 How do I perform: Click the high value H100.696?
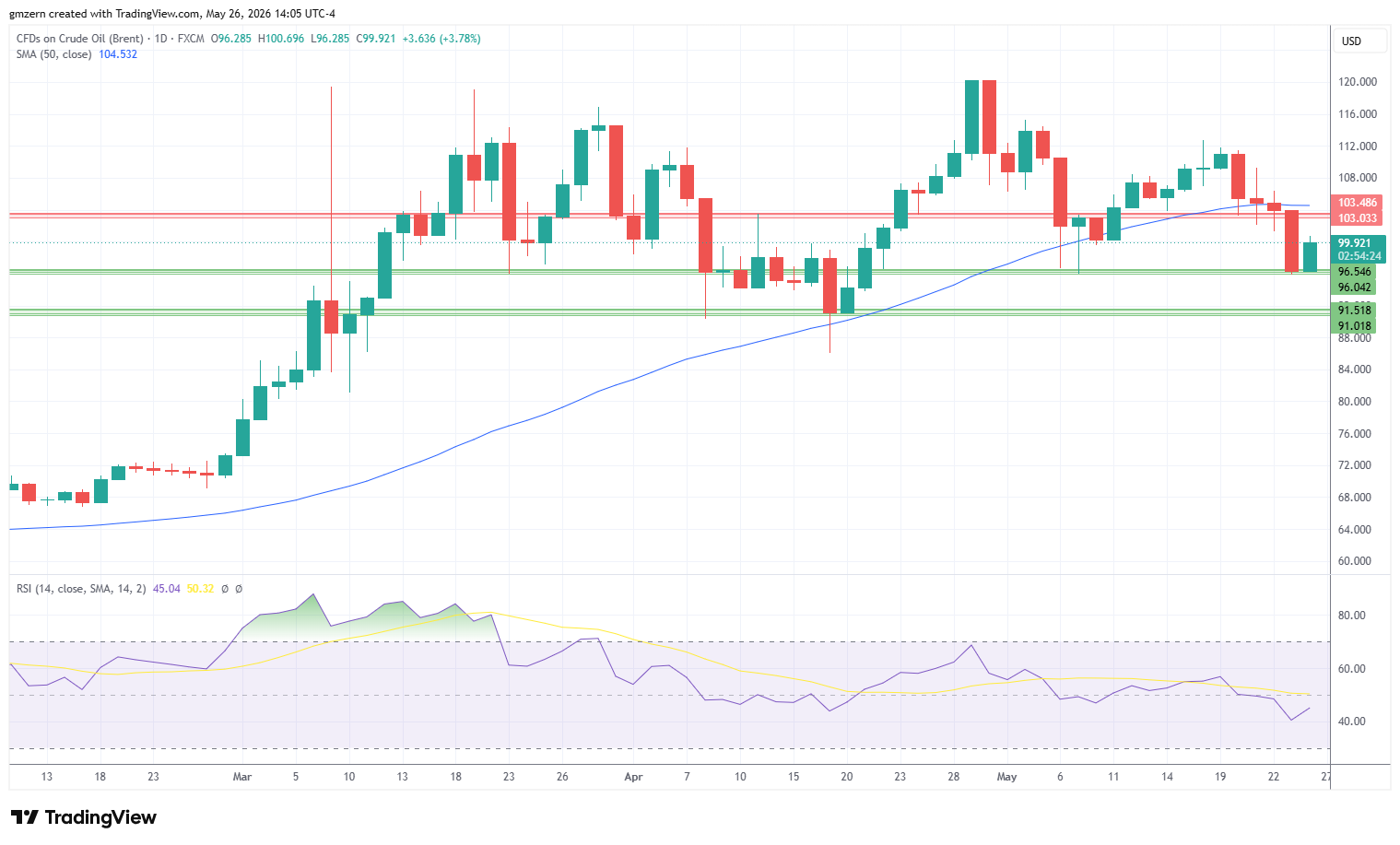pyautogui.click(x=281, y=39)
